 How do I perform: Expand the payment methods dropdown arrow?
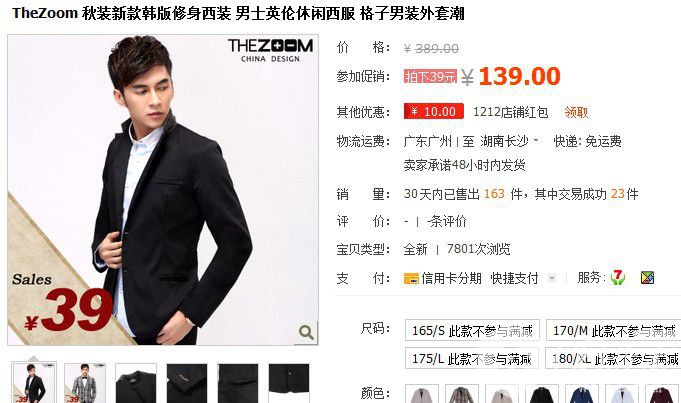pos(552,277)
